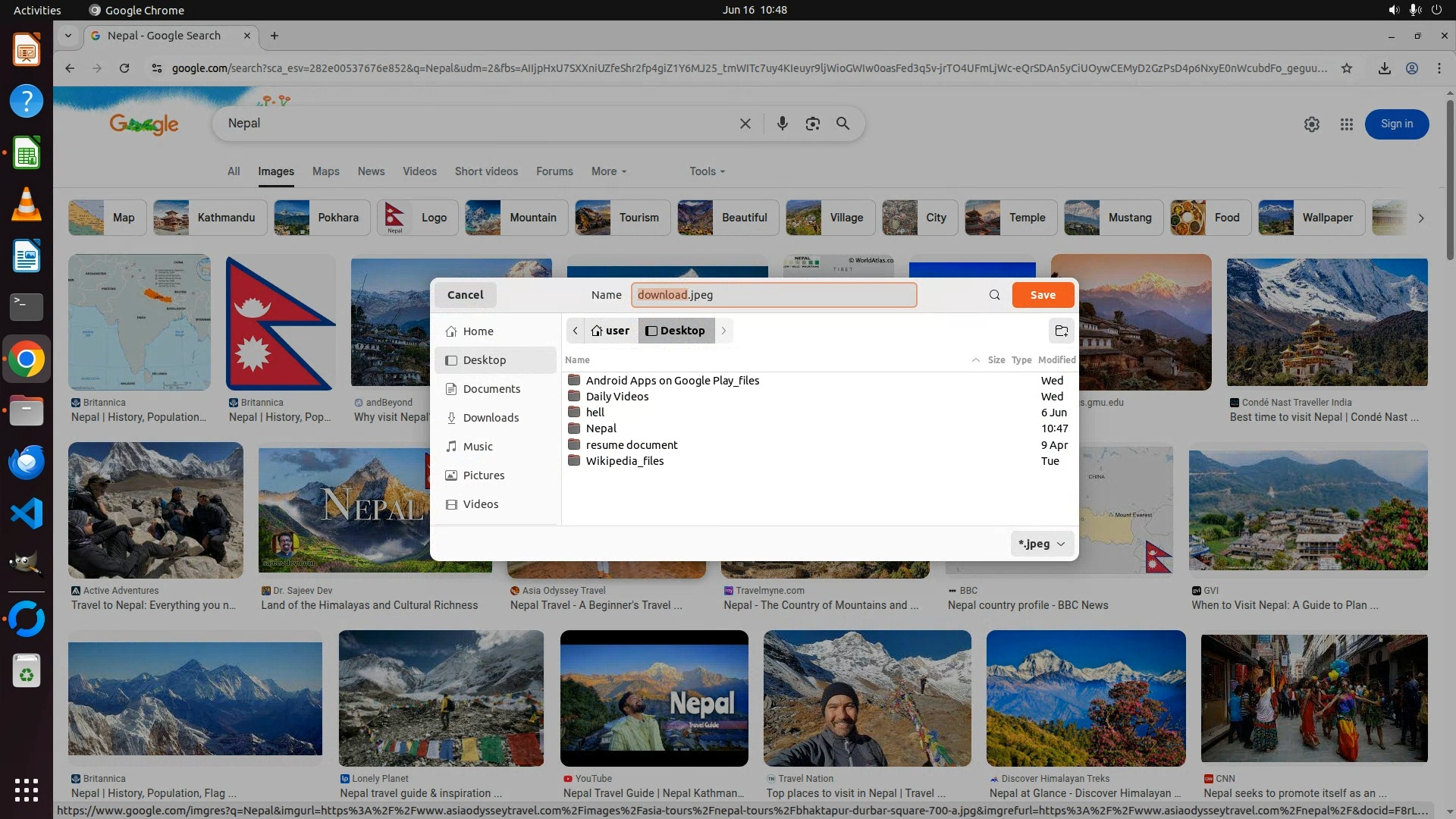Open the Google apps grid icon
The width and height of the screenshot is (1456, 819).
coord(1346,124)
